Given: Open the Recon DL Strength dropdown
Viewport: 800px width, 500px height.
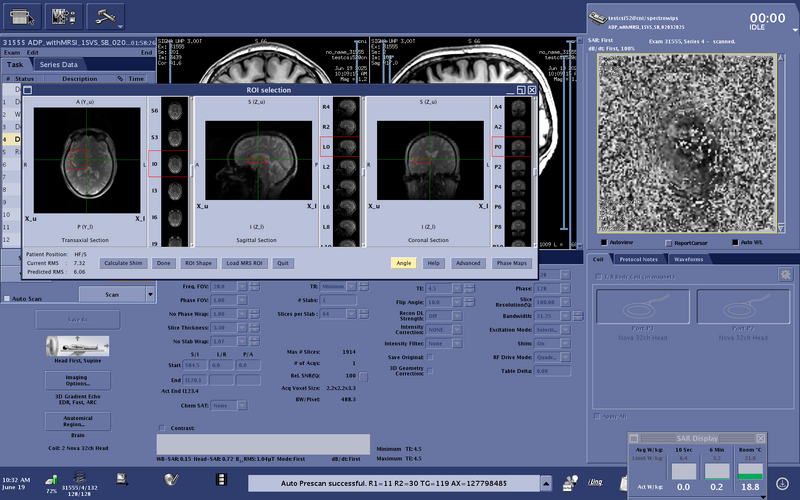Looking at the screenshot, I should point(457,316).
